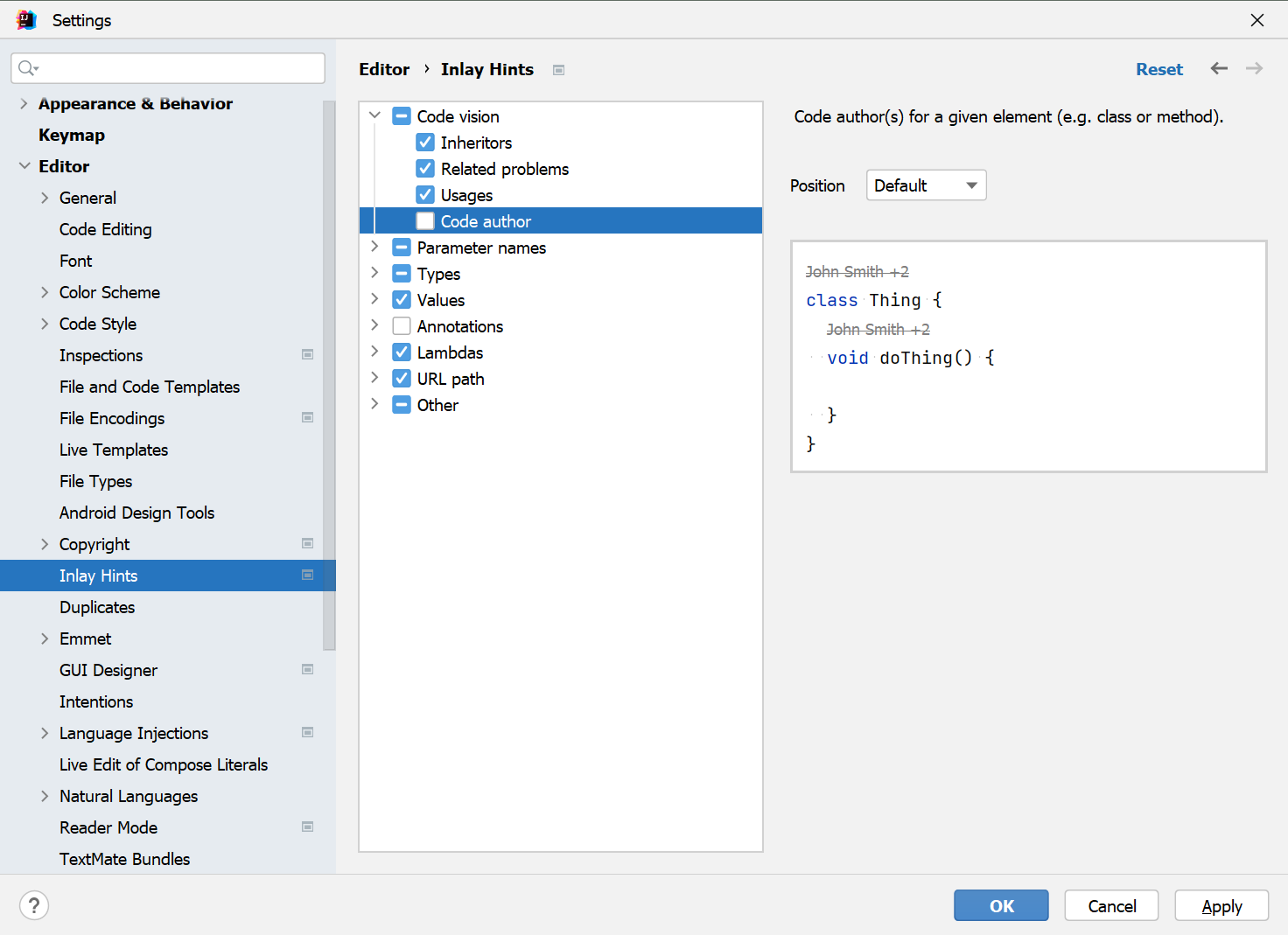Click the back arrow navigation icon

coord(1219,68)
